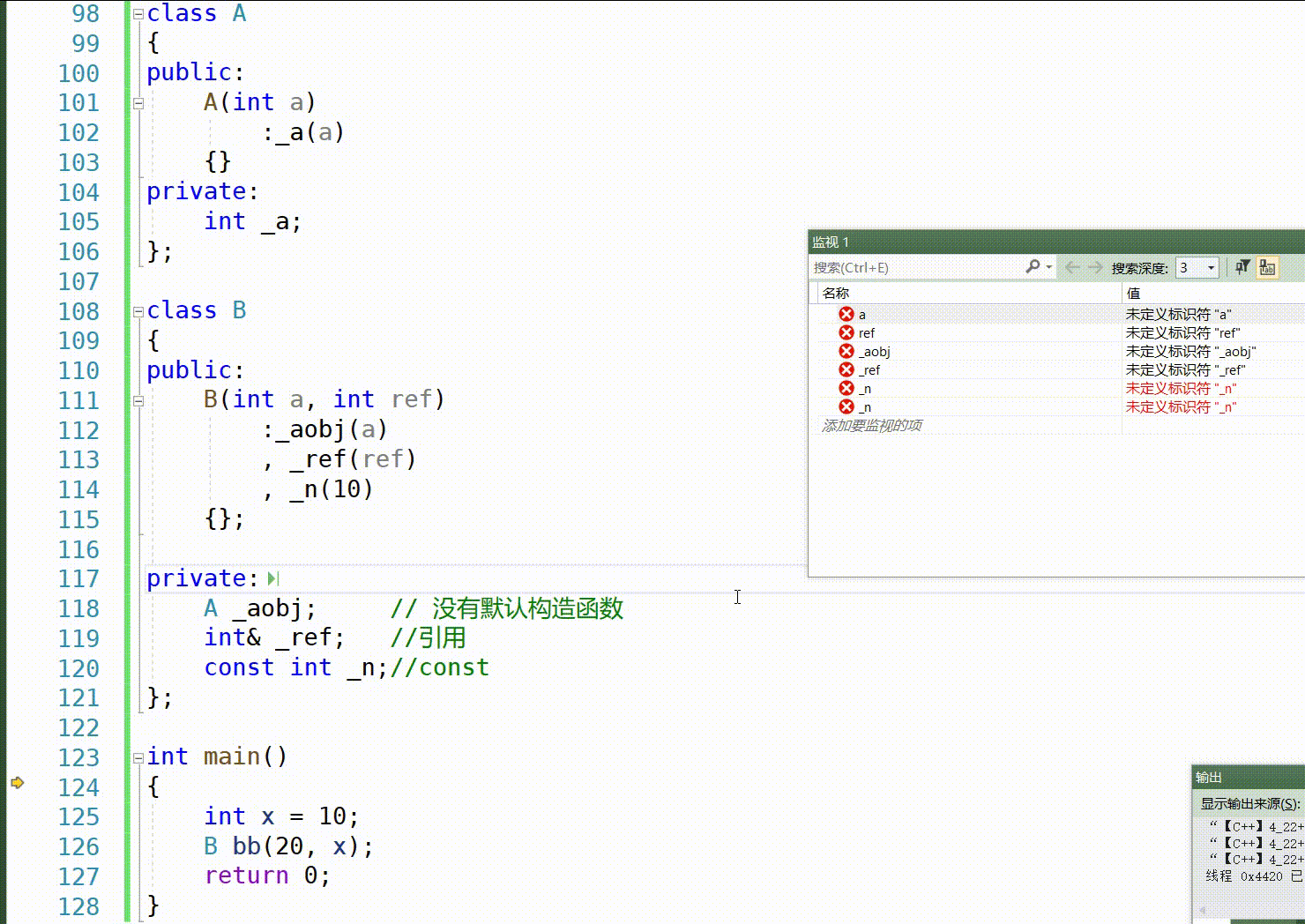Click line number 98 in the gutter
This screenshot has width=1305, height=924.
(86, 14)
